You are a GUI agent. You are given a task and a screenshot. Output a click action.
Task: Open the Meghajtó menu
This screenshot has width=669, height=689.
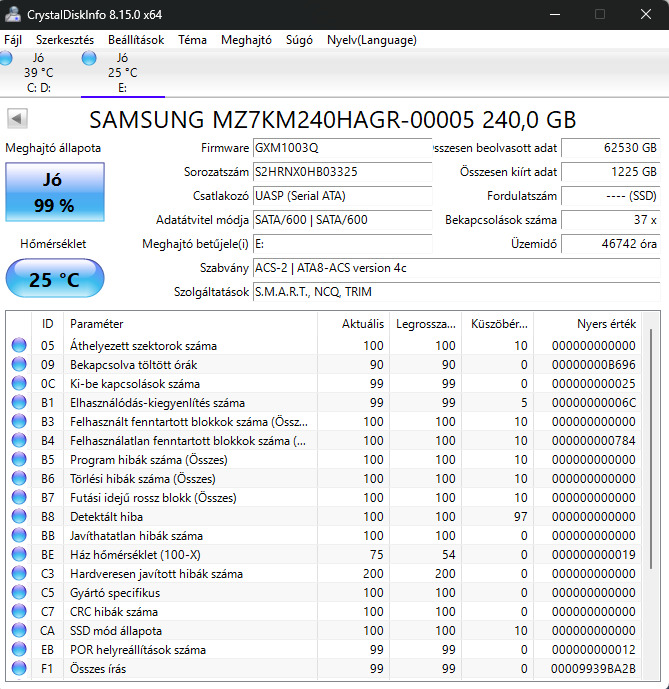[246, 40]
